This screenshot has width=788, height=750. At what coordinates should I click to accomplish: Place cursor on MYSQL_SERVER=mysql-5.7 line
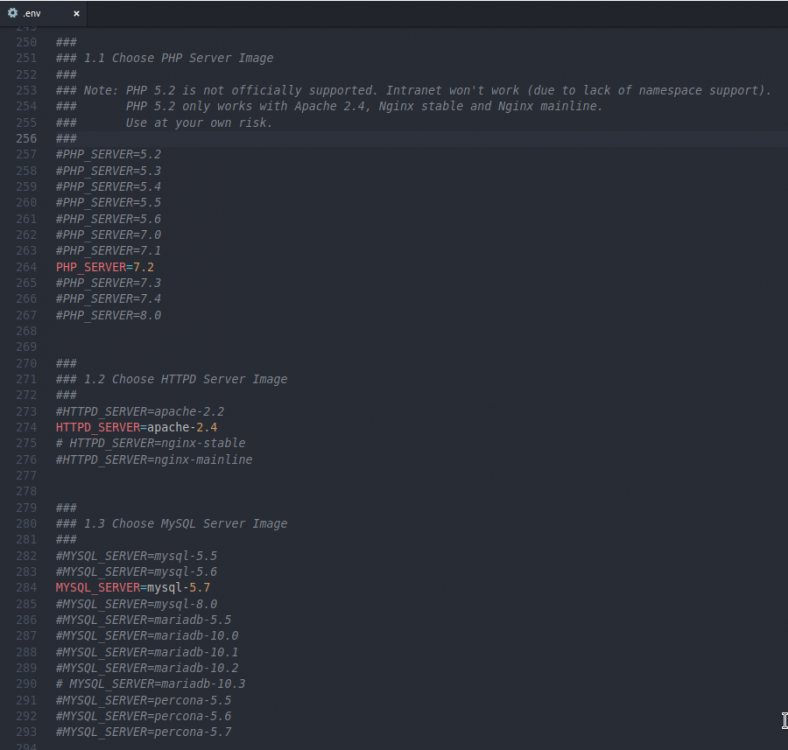pyautogui.click(x=133, y=588)
